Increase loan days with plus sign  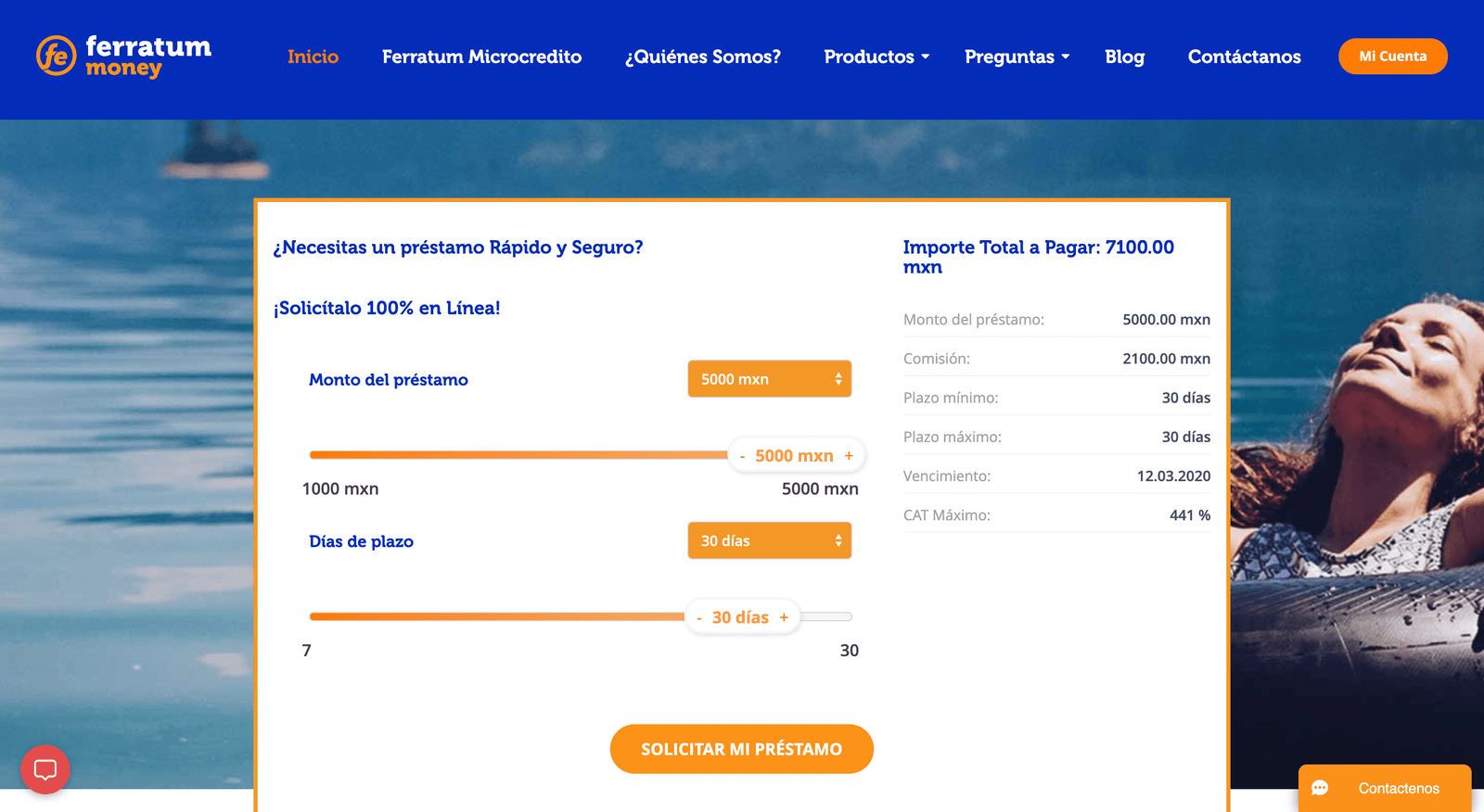784,617
